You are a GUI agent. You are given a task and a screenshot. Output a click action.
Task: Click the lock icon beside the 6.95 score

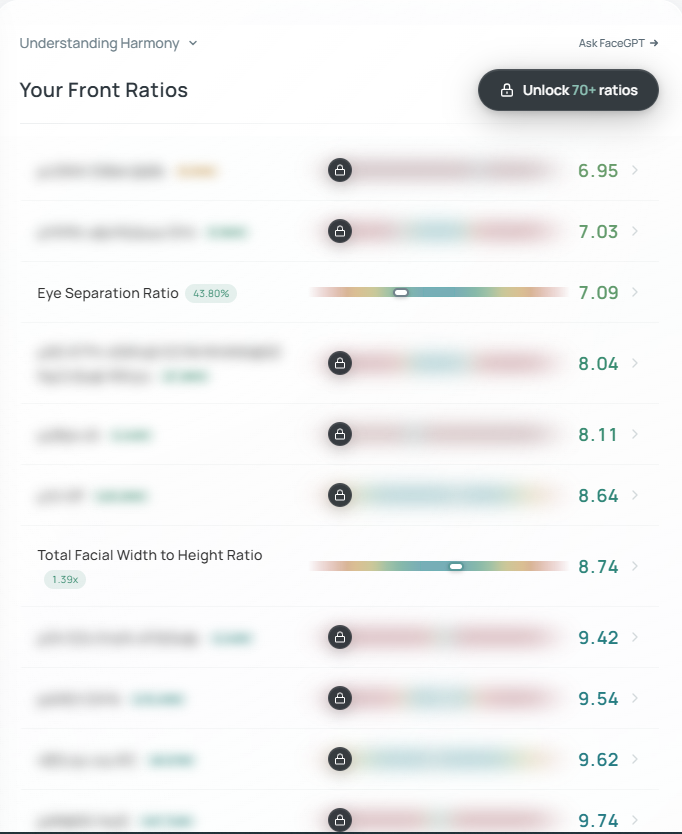click(340, 170)
